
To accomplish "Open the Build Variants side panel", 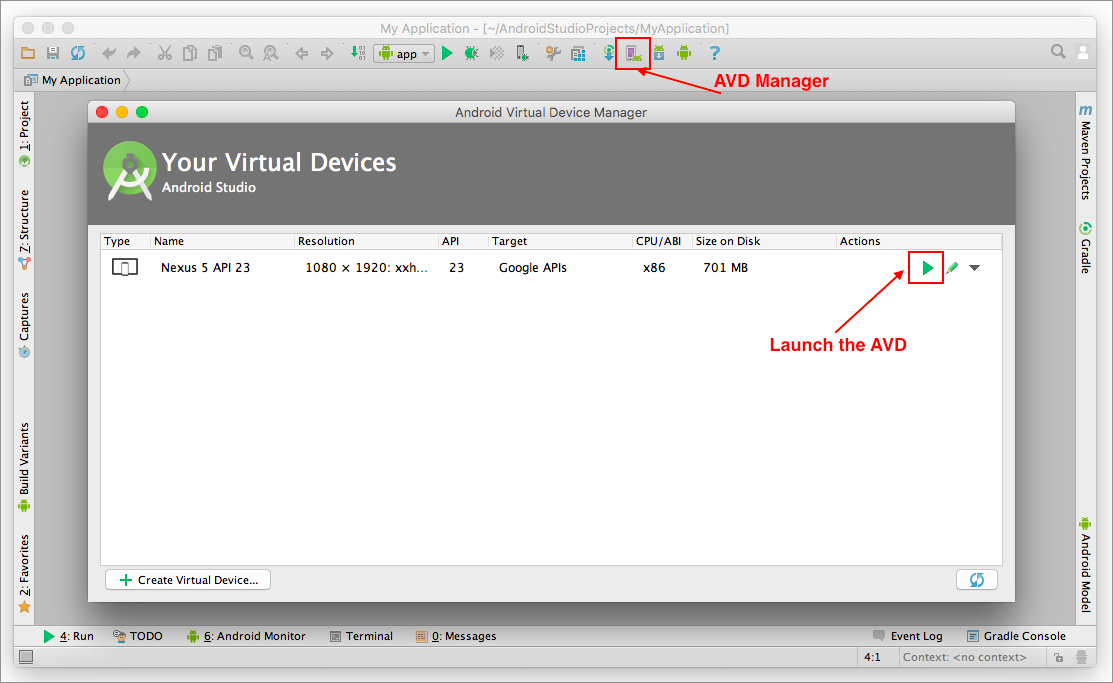I will coord(25,466).
